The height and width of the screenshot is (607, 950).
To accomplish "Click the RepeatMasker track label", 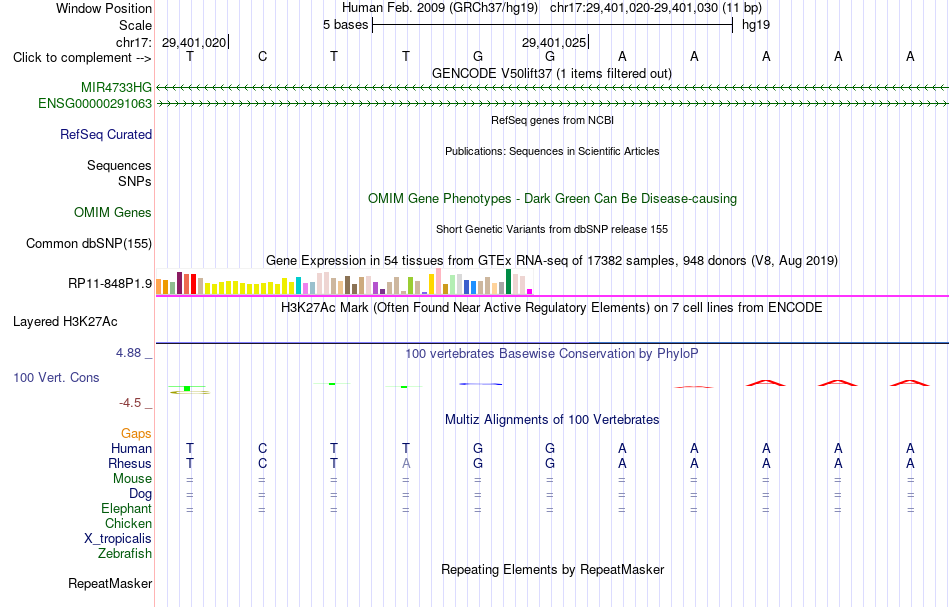I will pos(110,583).
